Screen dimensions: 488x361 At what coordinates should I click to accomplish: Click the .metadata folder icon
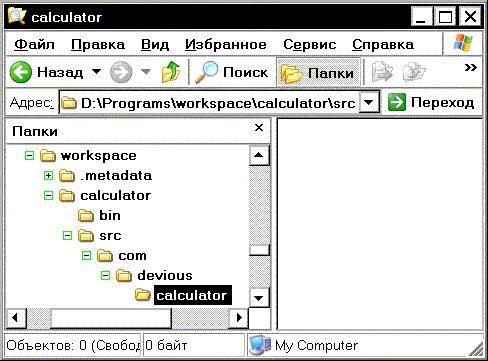(x=67, y=176)
